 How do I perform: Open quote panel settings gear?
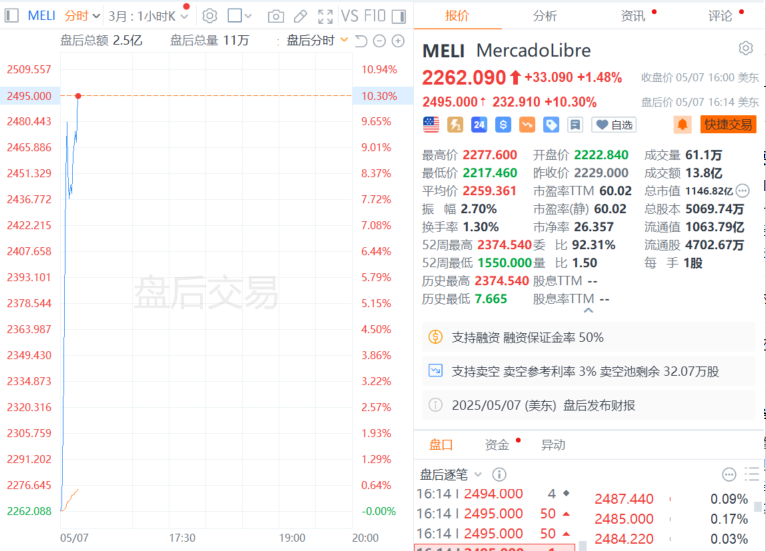[x=745, y=48]
